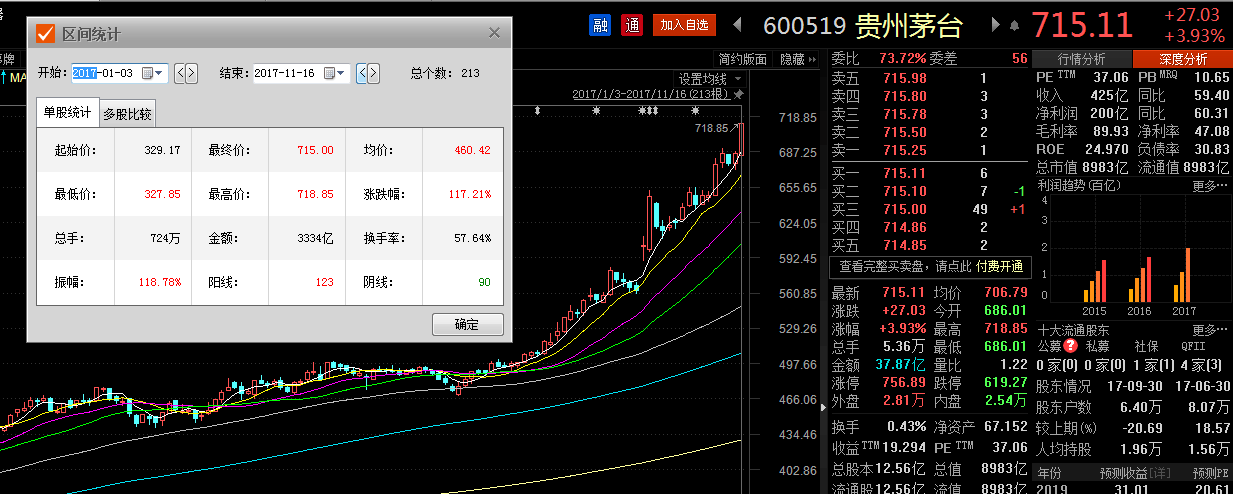Select the 公募 shareholder category
Viewport: 1233px width, 494px height.
[1048, 346]
